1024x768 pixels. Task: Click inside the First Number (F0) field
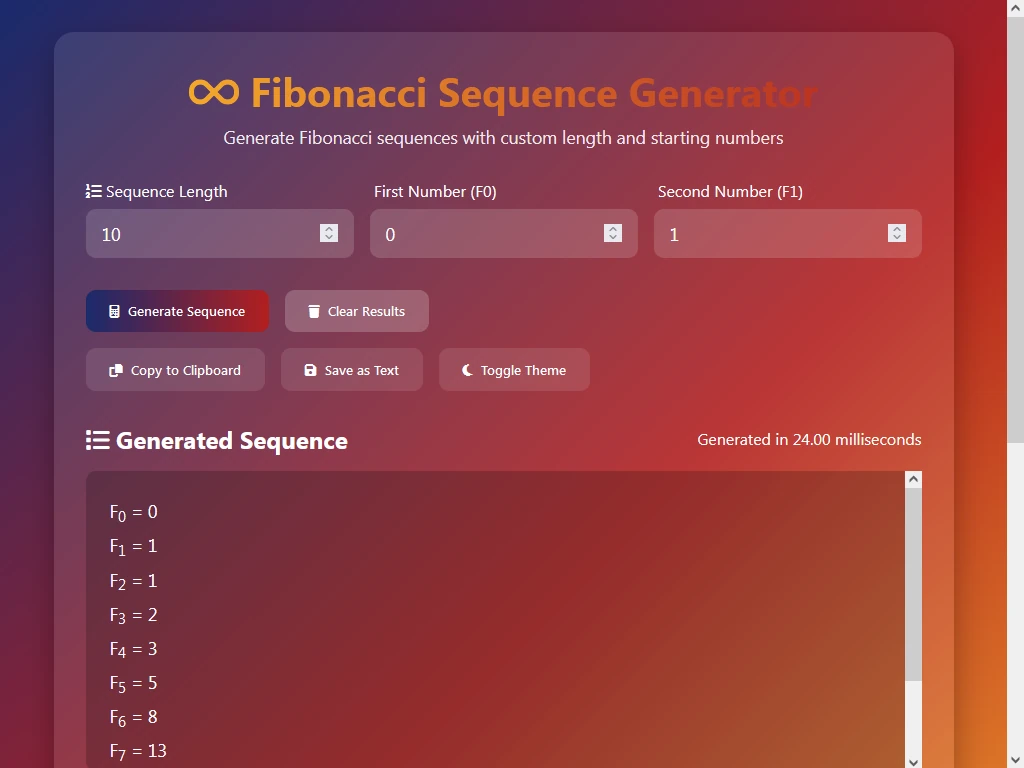[x=480, y=233]
